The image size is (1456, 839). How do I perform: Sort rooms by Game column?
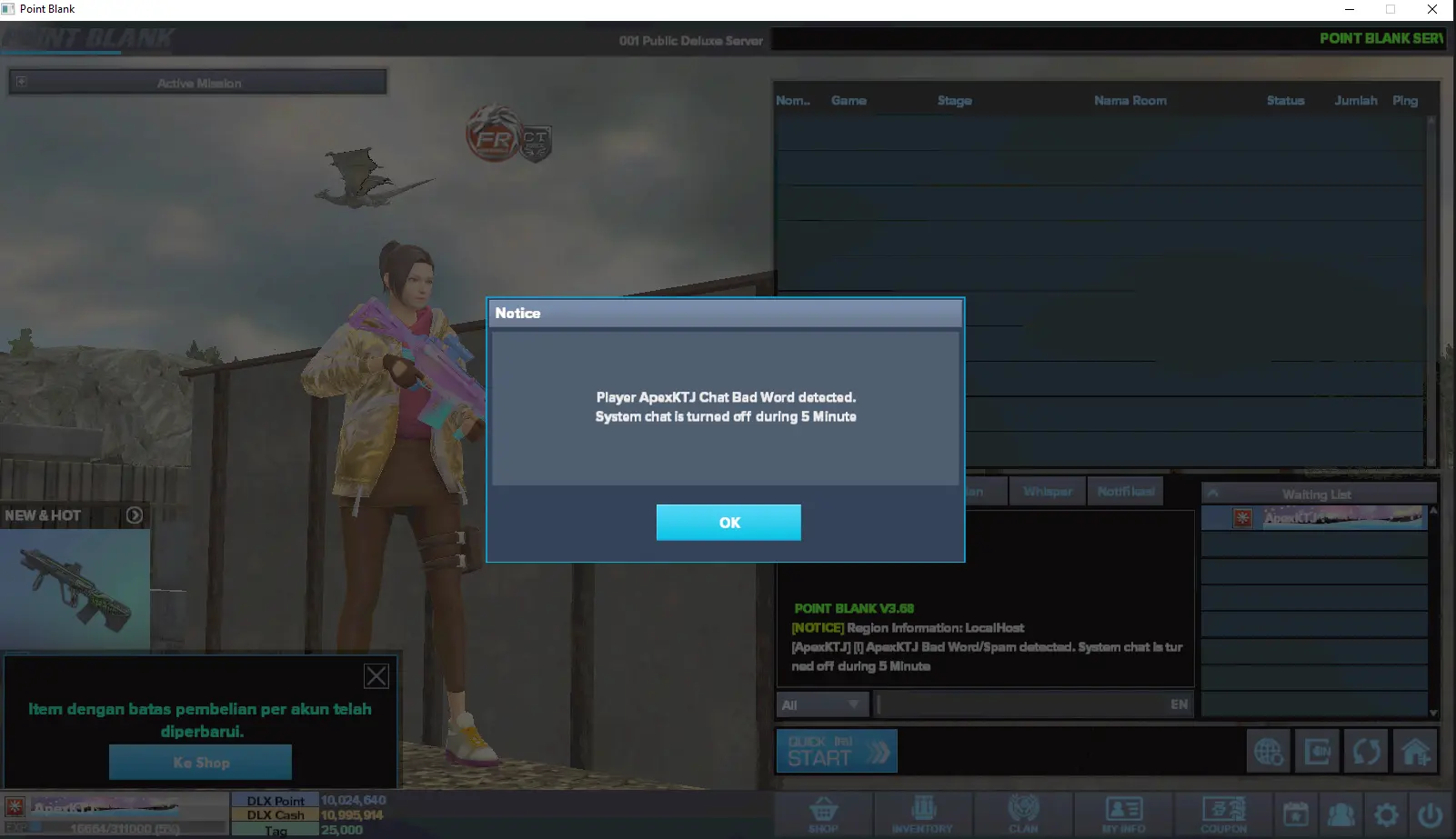[848, 101]
